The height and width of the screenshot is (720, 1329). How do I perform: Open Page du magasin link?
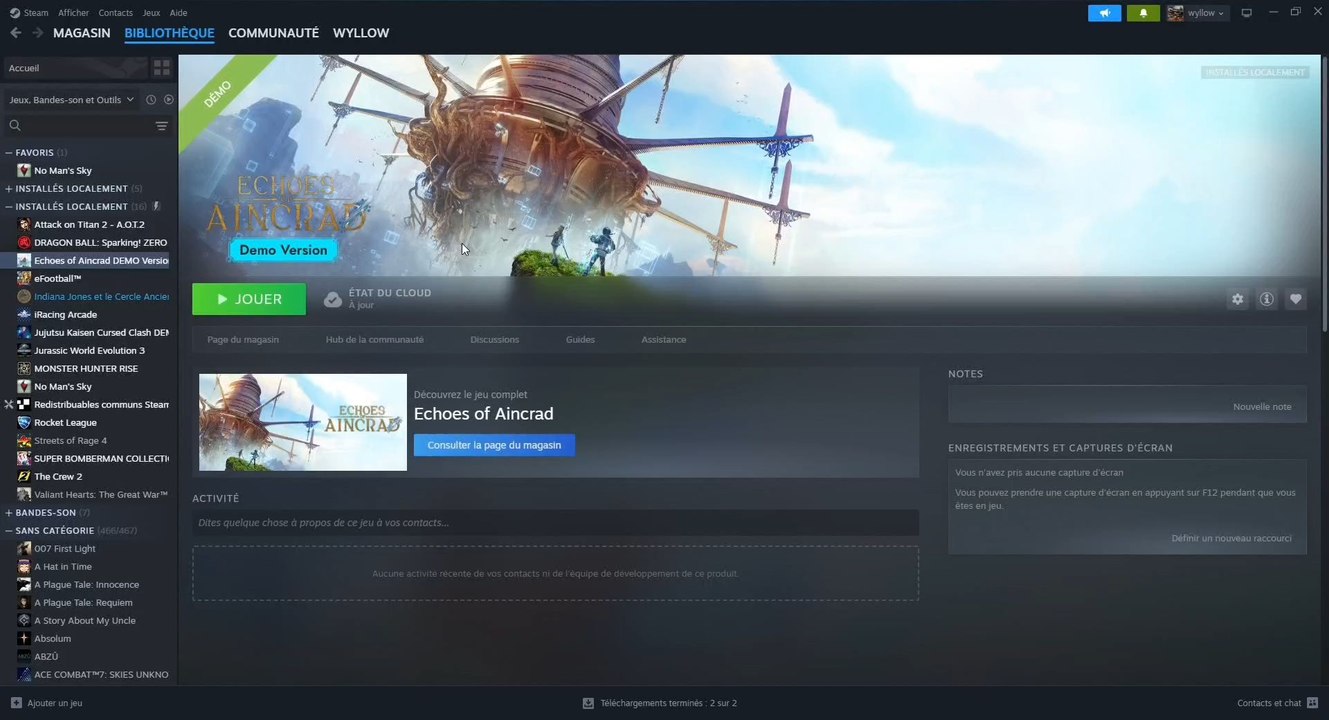tap(243, 340)
